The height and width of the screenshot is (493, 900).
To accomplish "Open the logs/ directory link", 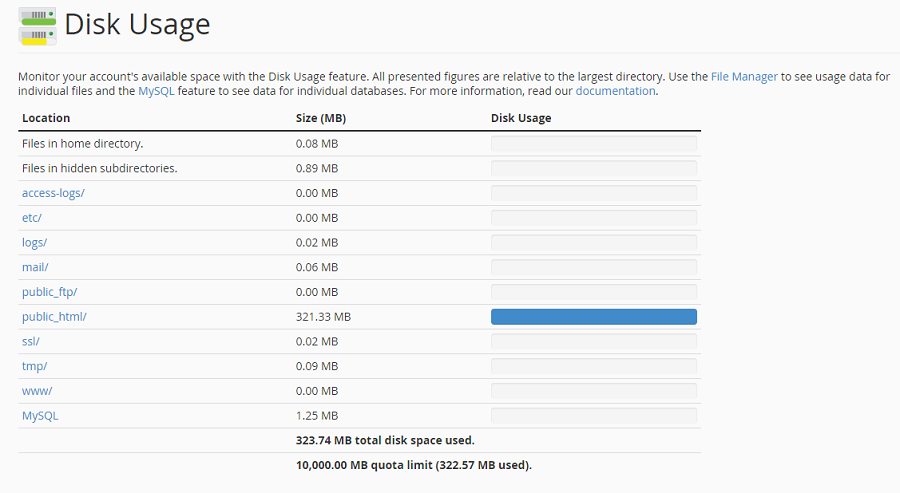I will [34, 243].
